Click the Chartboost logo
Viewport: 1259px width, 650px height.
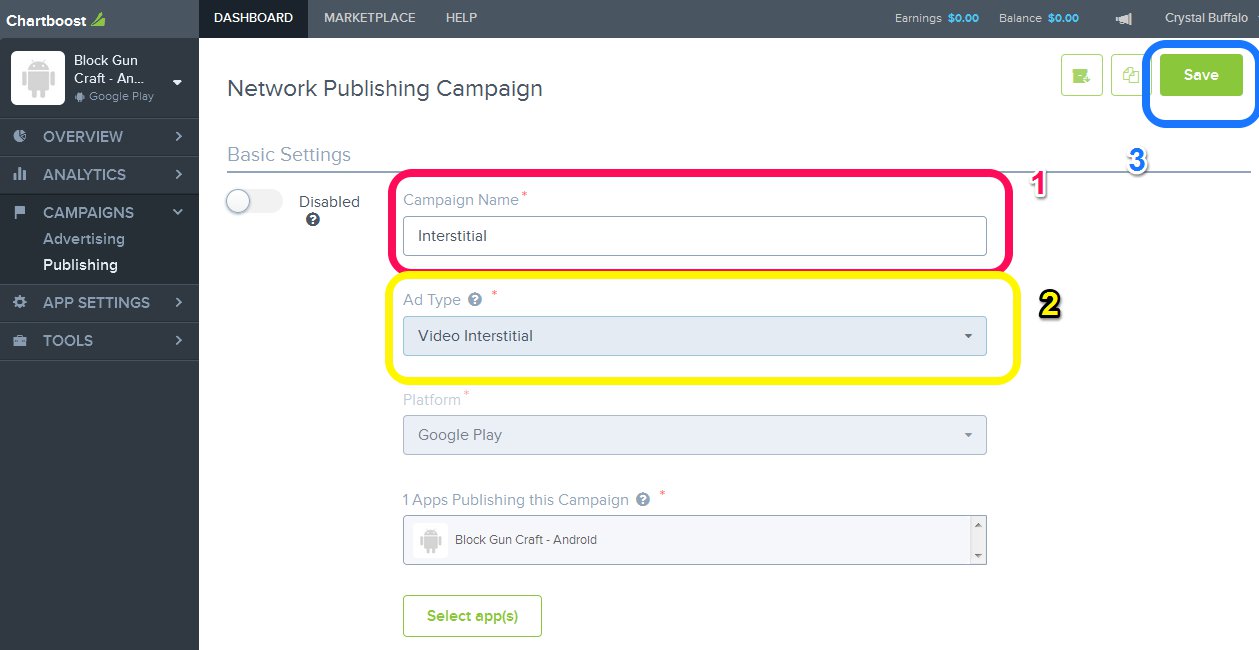[x=56, y=19]
